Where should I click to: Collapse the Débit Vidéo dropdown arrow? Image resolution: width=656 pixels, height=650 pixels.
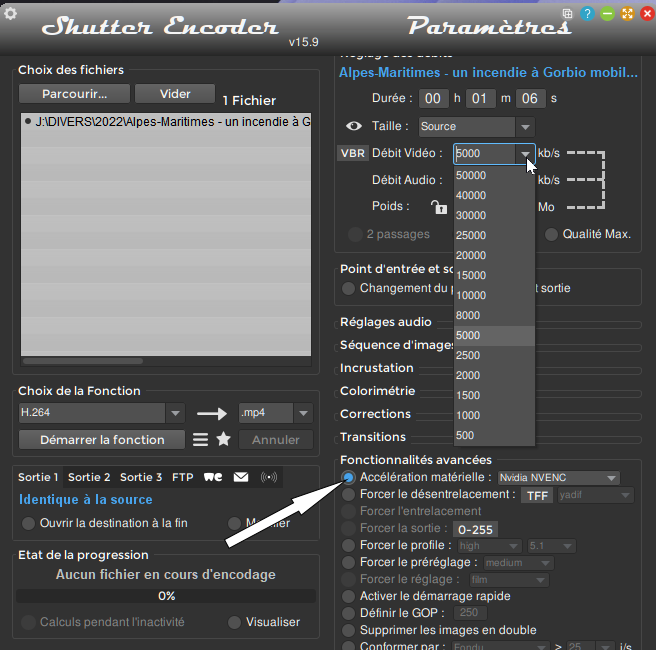pos(525,154)
